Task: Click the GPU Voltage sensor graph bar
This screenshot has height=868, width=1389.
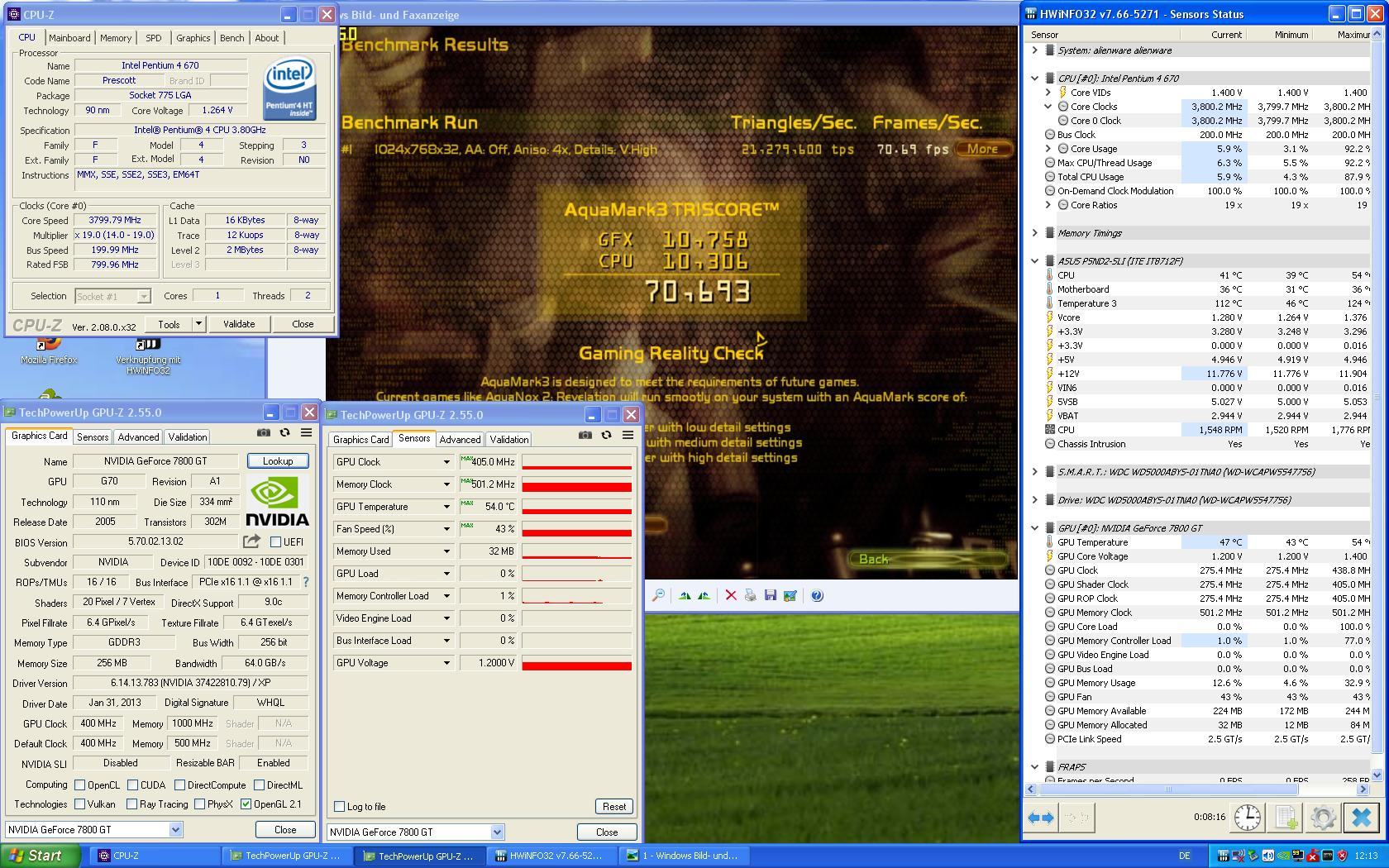Action: click(x=576, y=663)
